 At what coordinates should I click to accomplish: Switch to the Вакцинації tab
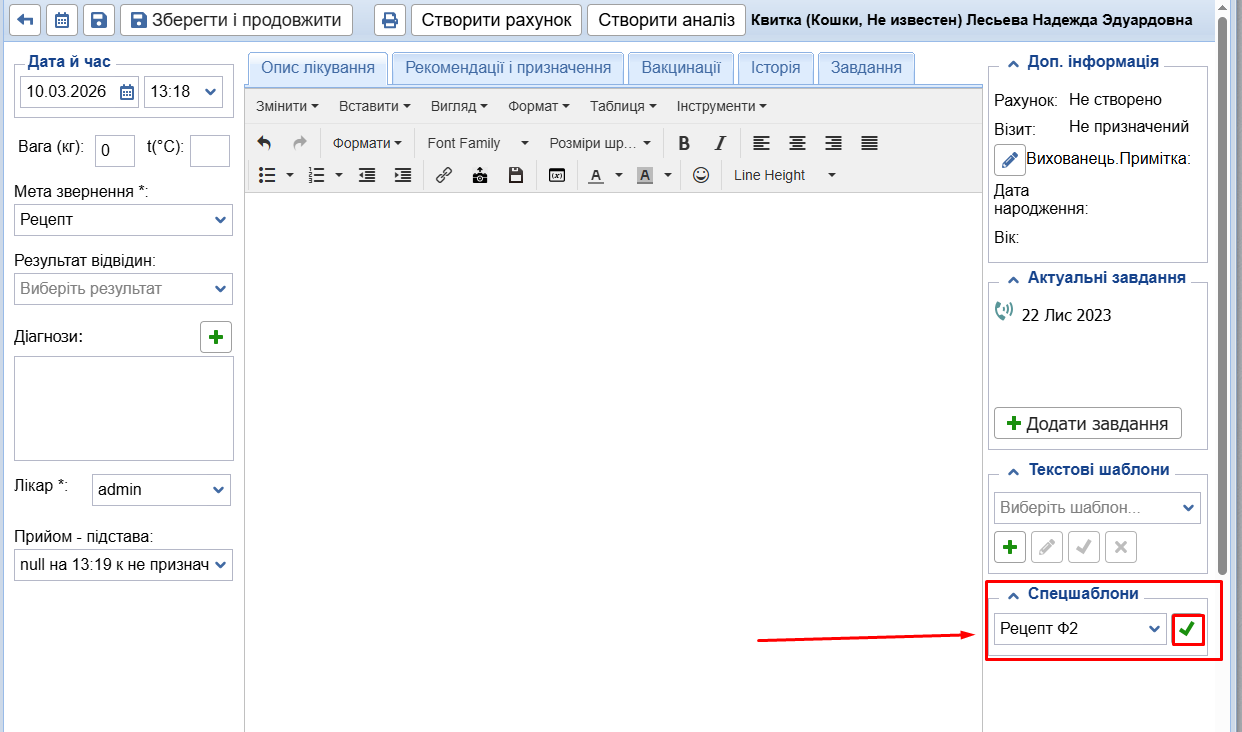click(680, 68)
